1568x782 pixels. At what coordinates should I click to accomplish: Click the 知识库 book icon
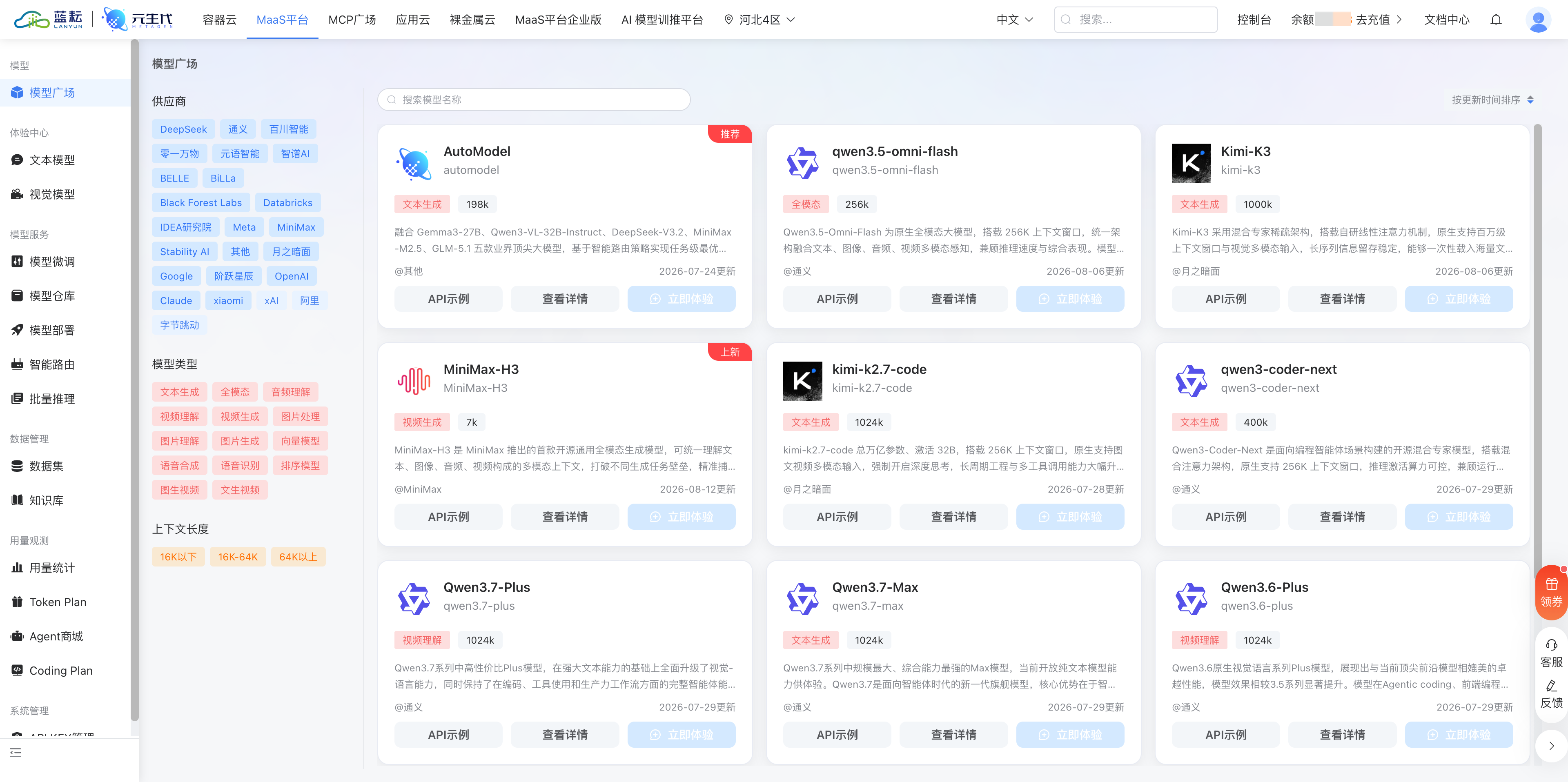[17, 500]
